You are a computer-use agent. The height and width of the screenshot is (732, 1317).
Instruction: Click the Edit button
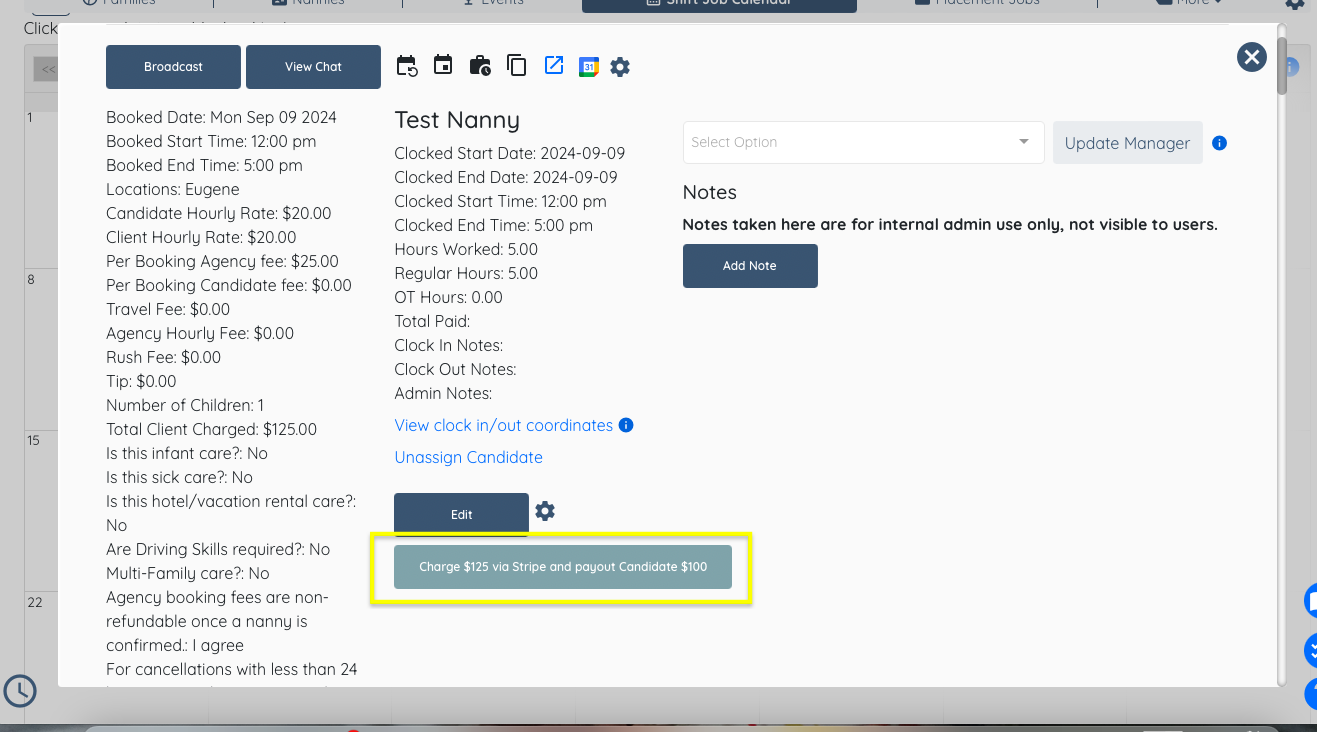[461, 514]
